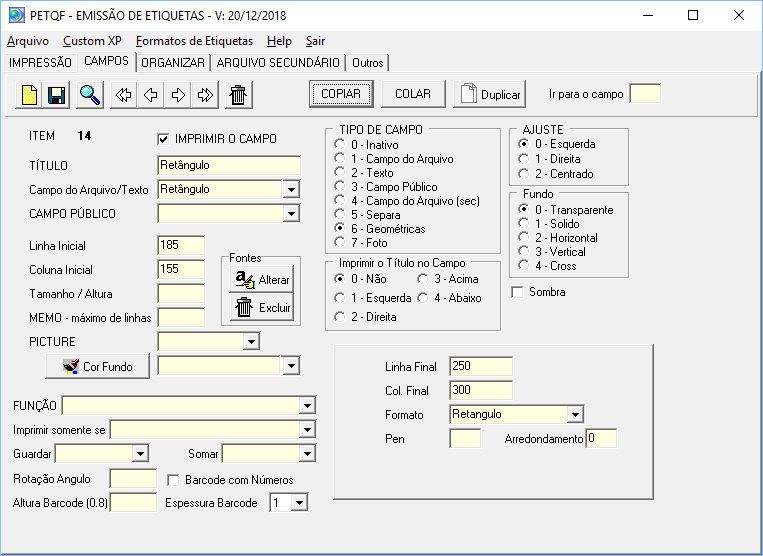
Task: Expand the Somar dropdown
Action: (307, 453)
